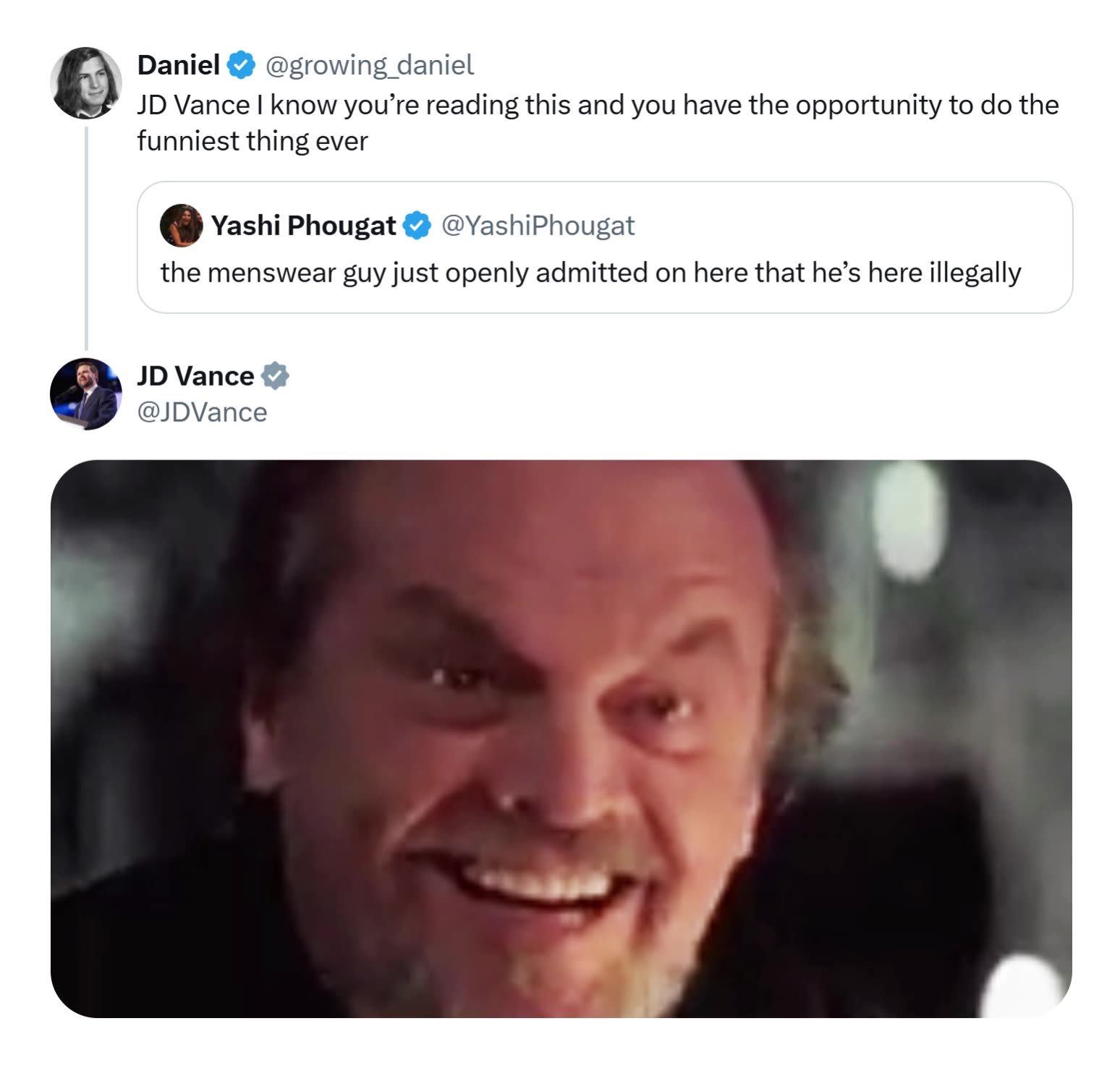Open JD Vance's profile picture
1120x1068 pixels.
86,394
